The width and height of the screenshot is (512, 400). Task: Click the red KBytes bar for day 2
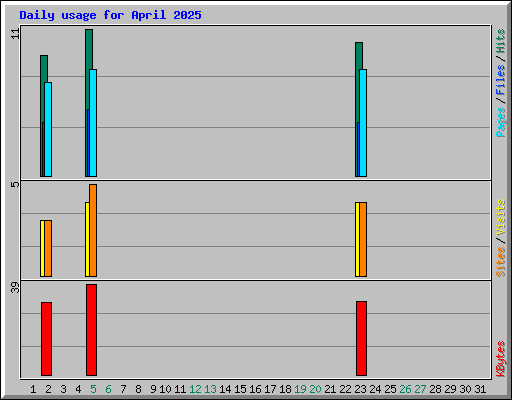pos(46,339)
